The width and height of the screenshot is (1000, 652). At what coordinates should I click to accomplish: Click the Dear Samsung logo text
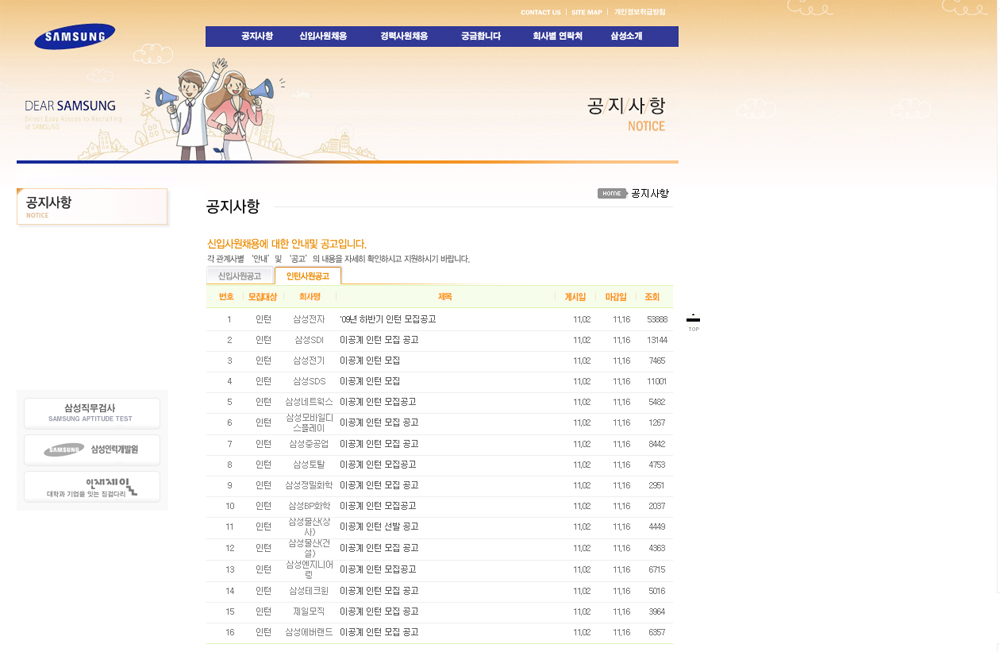click(70, 106)
